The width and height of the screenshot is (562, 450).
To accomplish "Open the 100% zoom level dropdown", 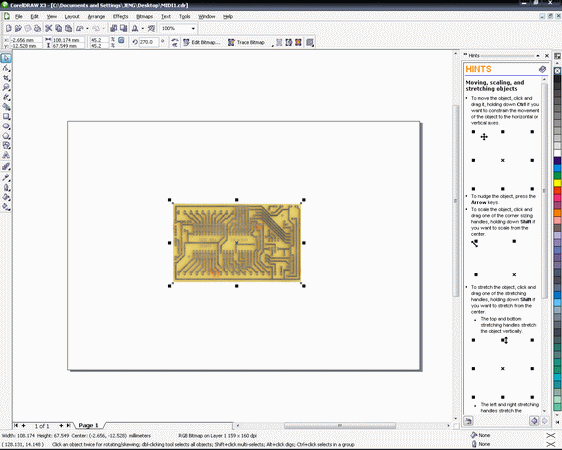I will pos(178,28).
